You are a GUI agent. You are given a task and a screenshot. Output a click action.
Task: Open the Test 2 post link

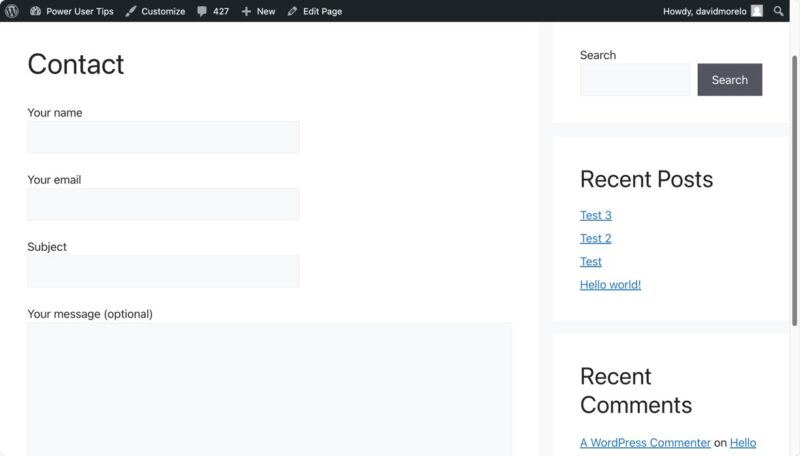click(595, 238)
